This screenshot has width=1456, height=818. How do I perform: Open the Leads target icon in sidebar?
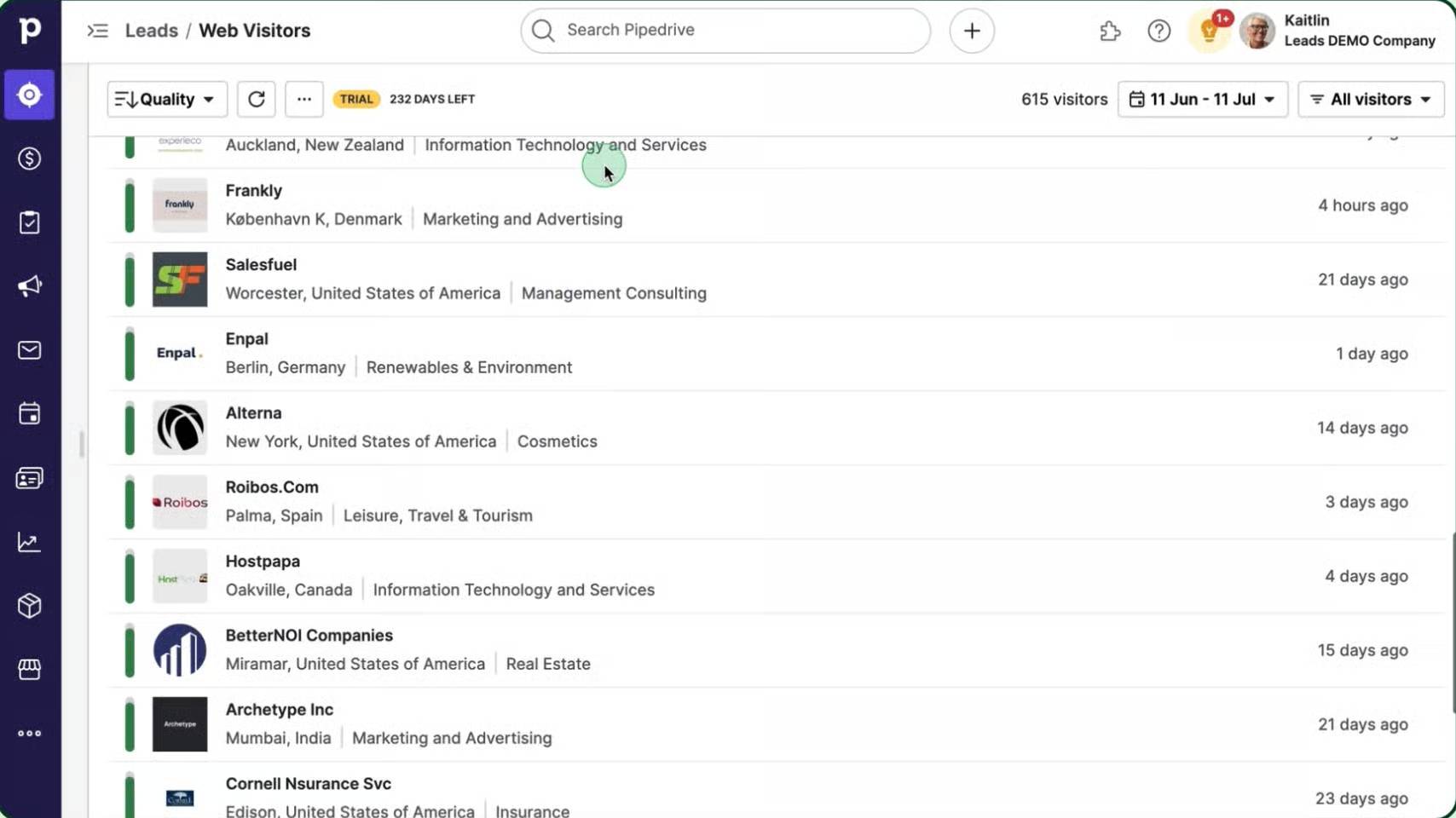click(x=30, y=95)
